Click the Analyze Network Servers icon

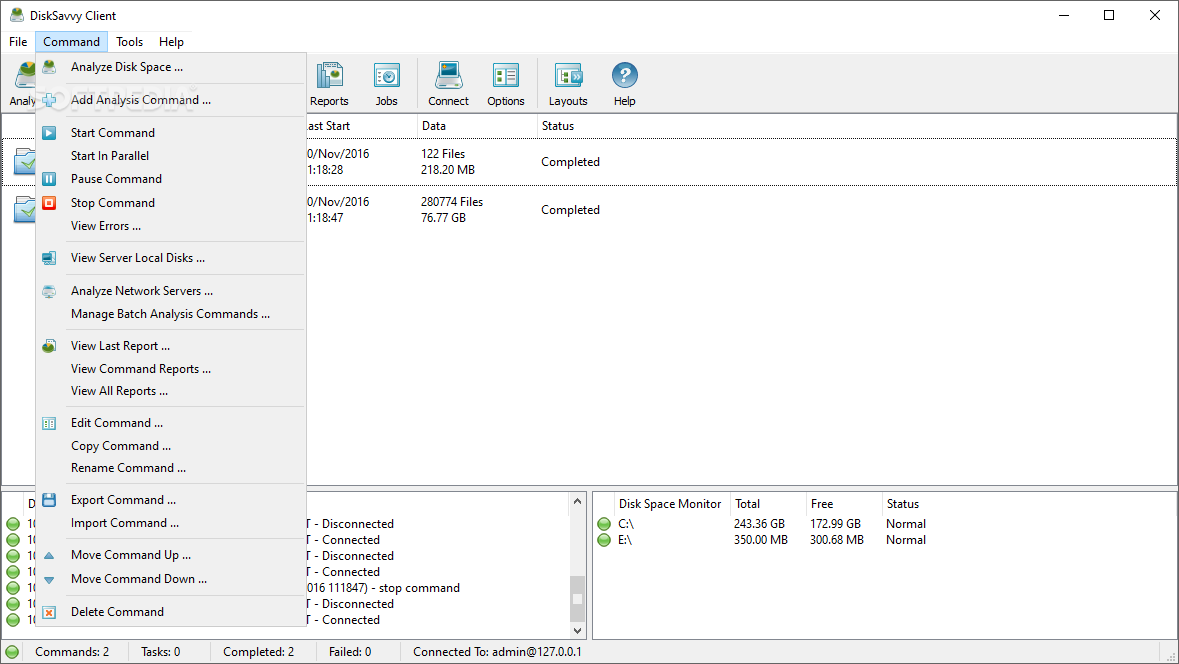tap(49, 291)
